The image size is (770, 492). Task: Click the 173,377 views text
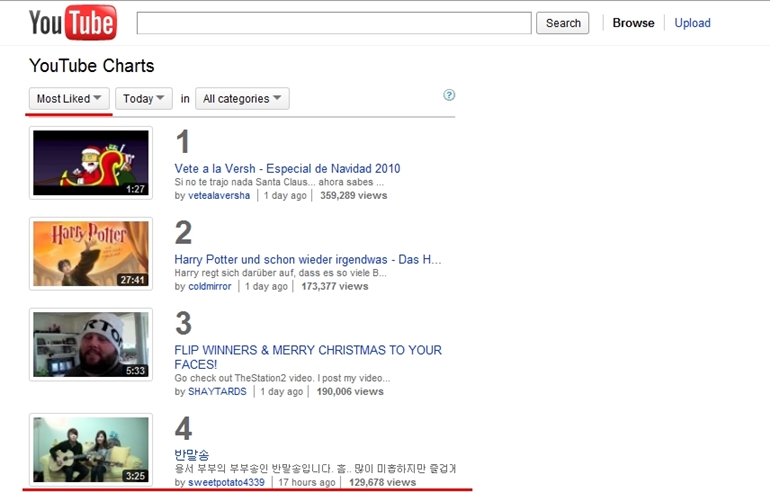click(335, 286)
